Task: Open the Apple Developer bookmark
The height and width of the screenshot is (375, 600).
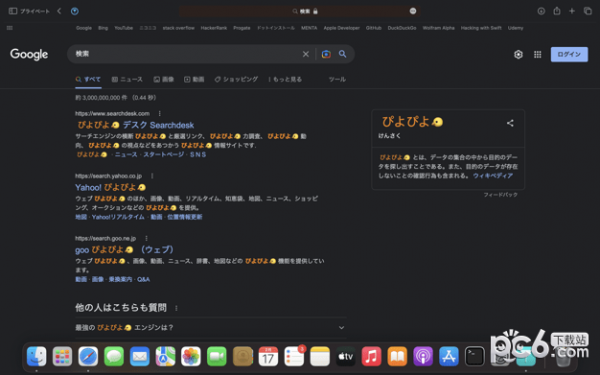Action: pos(341,28)
